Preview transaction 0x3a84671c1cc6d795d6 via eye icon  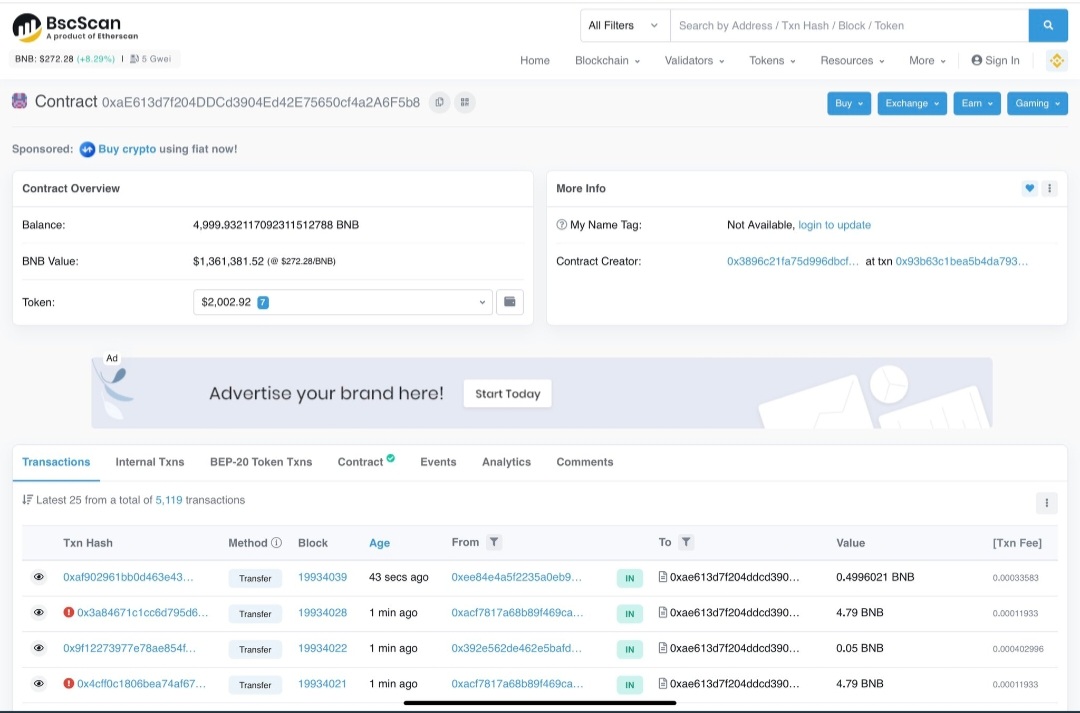pos(39,612)
